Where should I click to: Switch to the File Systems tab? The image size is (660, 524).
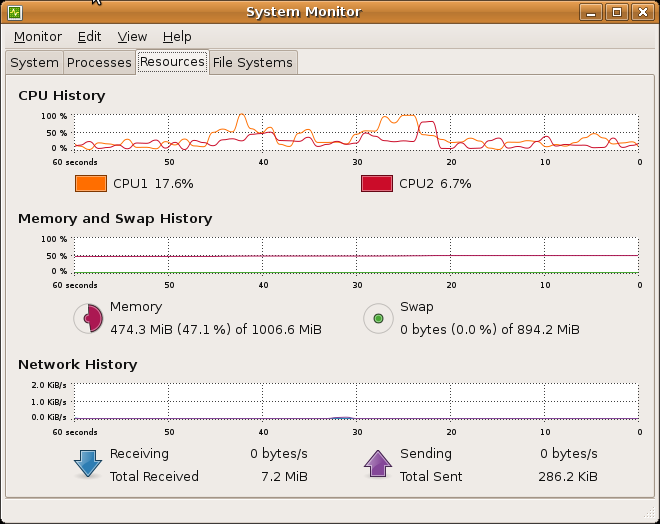click(x=253, y=63)
